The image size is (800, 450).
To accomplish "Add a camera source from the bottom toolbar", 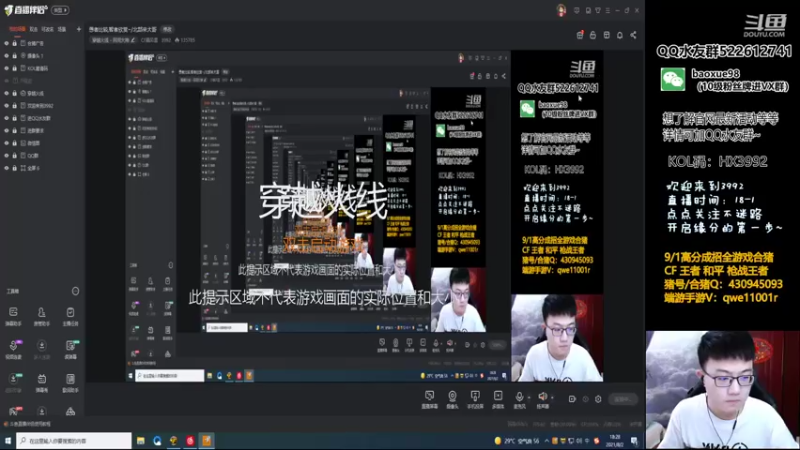I will [452, 399].
